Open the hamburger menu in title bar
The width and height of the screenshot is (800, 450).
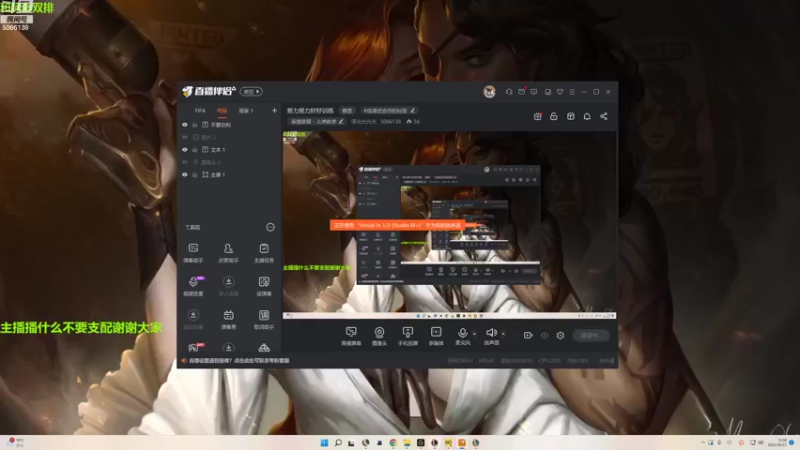tap(572, 92)
